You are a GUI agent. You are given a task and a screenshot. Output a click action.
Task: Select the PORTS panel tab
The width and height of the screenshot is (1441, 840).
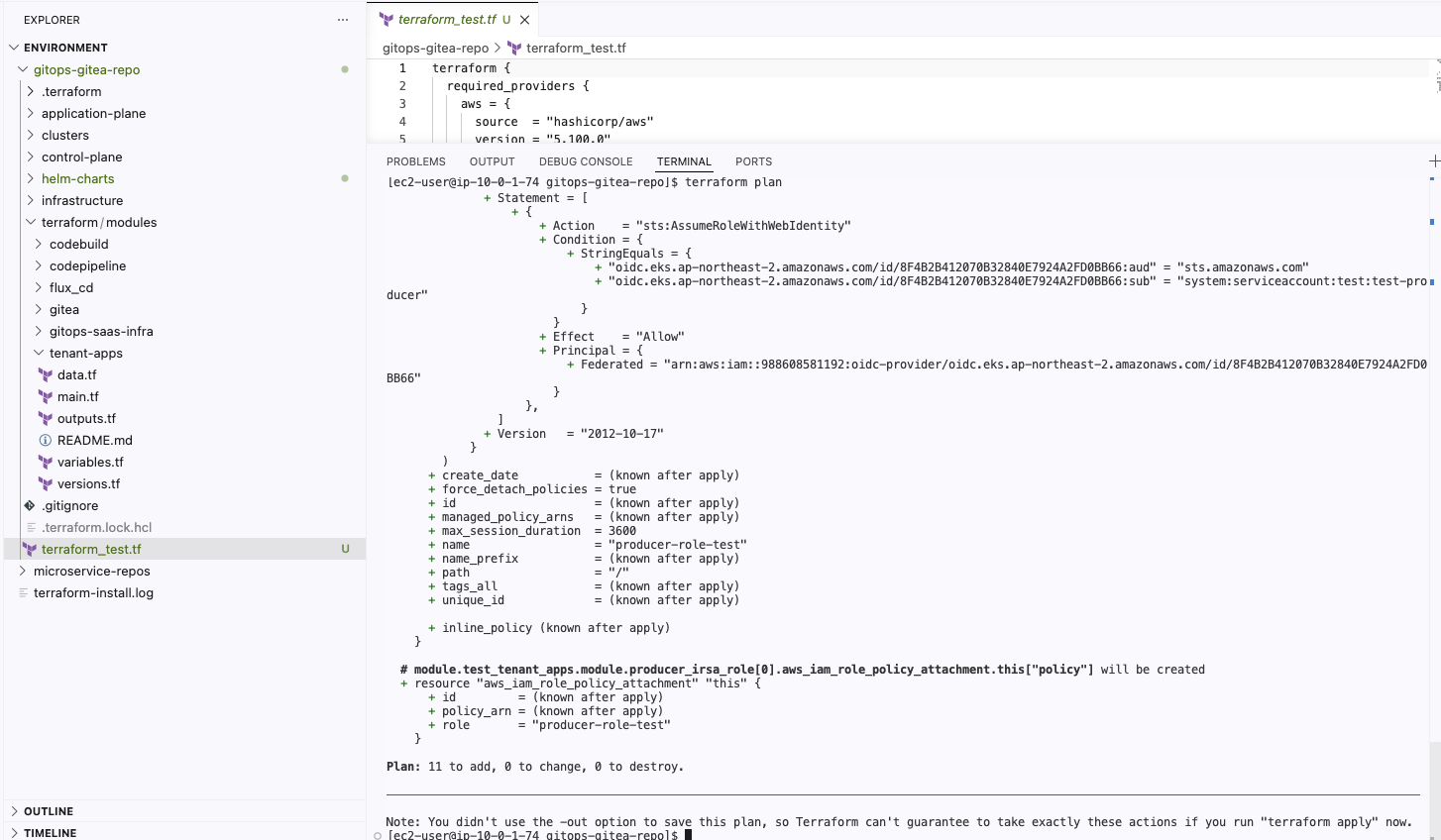click(753, 161)
